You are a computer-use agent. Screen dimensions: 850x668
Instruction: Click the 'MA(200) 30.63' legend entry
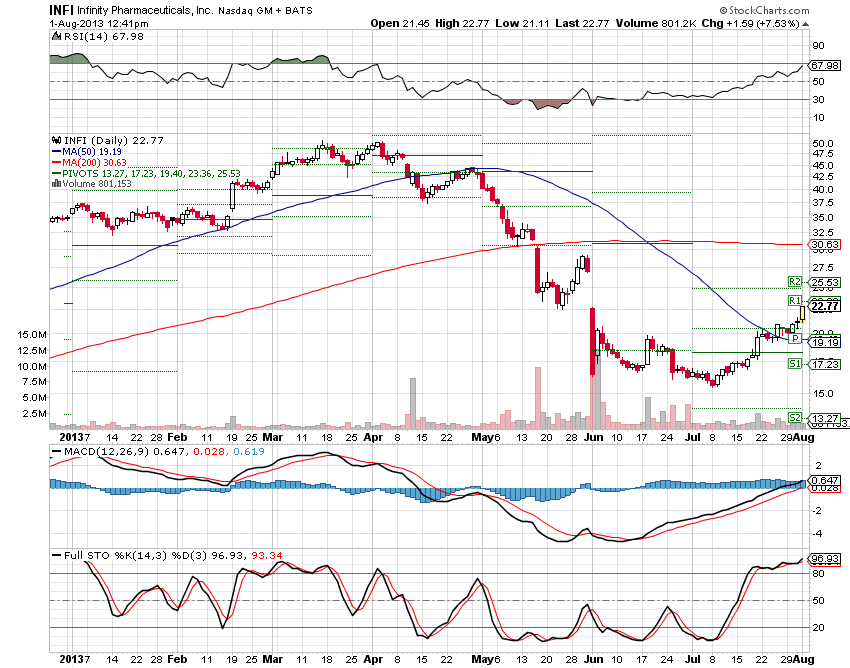pos(94,163)
